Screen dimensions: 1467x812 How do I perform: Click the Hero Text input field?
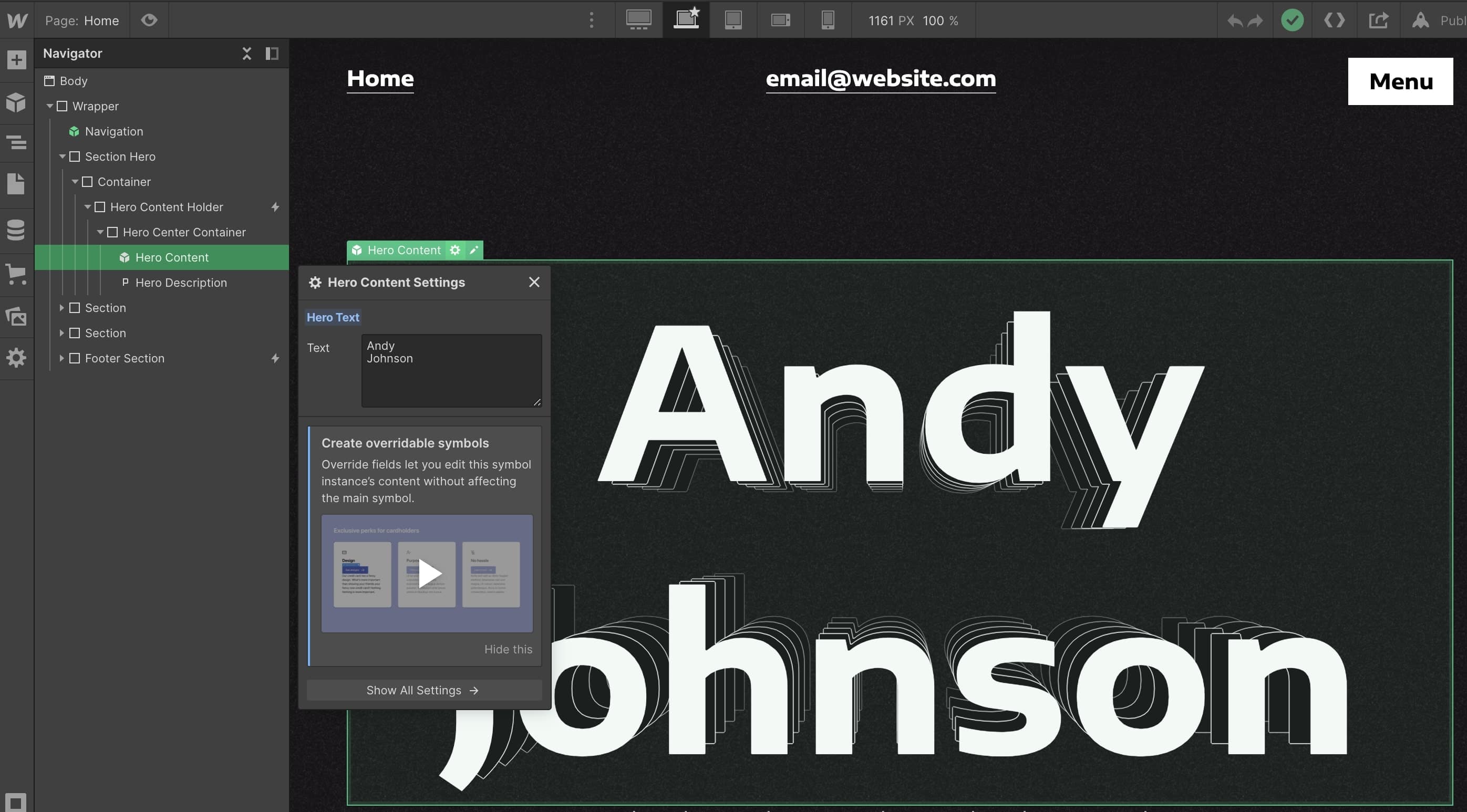coord(450,370)
